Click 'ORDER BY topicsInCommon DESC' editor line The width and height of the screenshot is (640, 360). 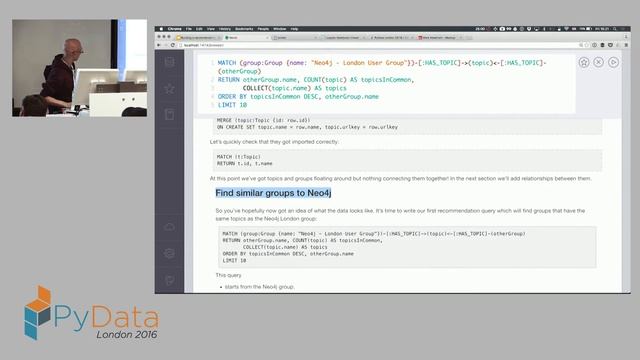[x=298, y=97]
